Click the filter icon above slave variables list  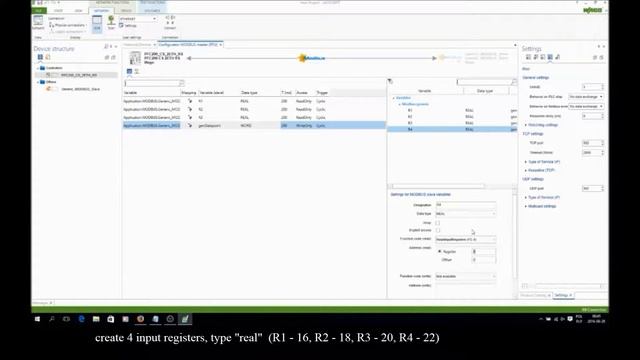(x=390, y=81)
